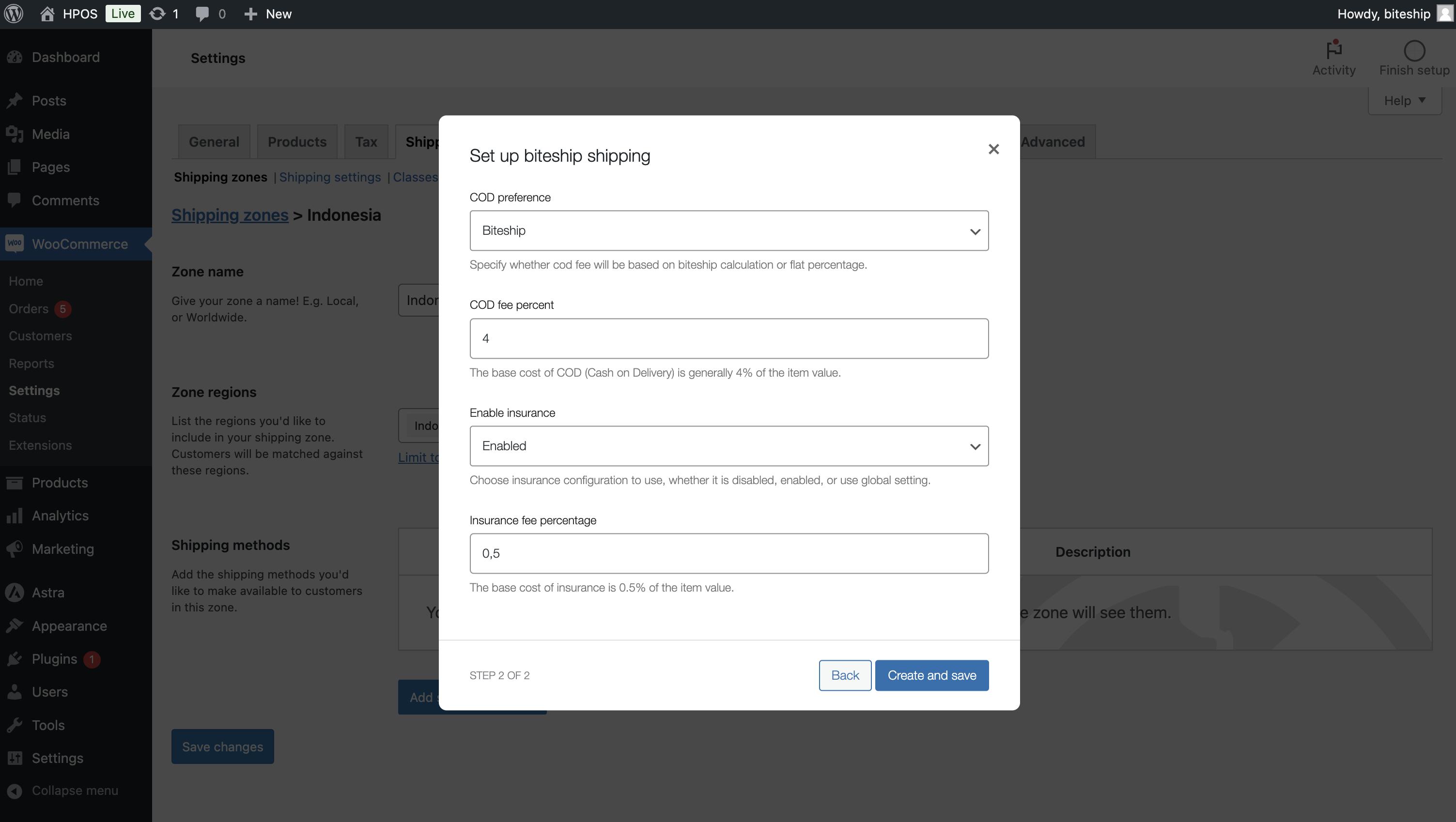Click the WordPress logo icon in the admin bar
The image size is (1456, 822).
tap(14, 14)
